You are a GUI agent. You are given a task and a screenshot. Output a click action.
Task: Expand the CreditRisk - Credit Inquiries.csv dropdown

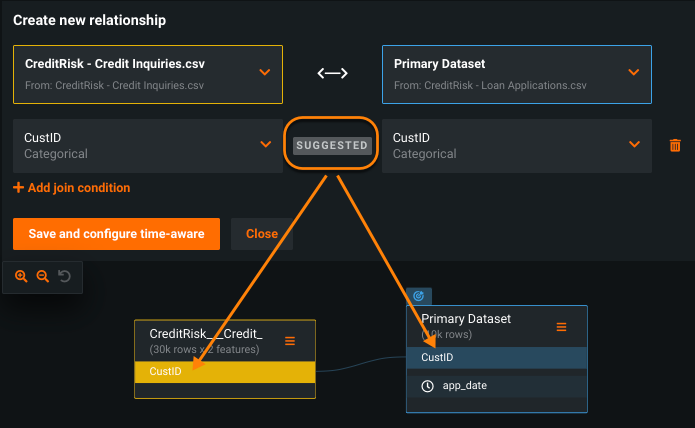coord(265,72)
